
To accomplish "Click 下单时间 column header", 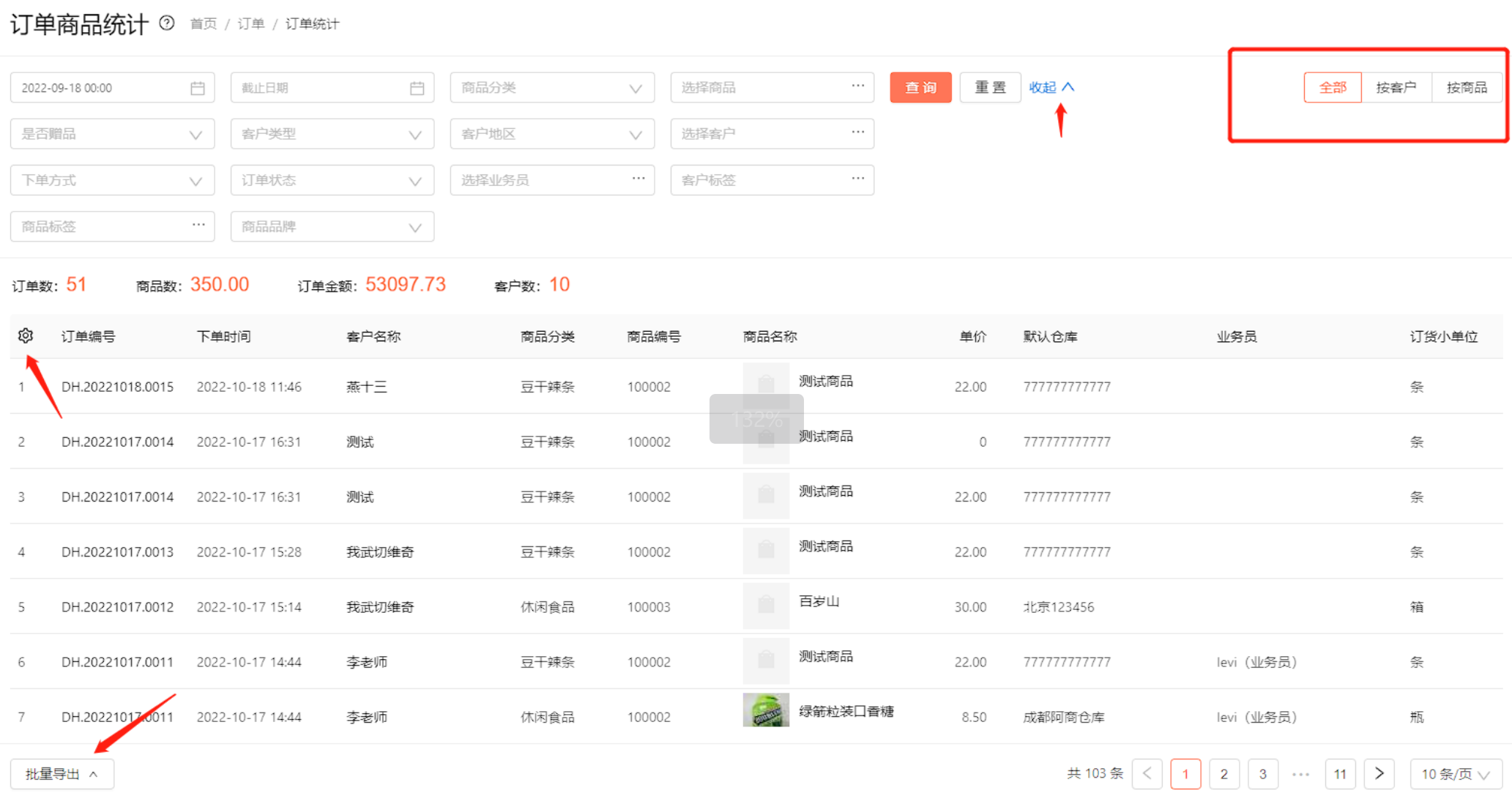I will [x=223, y=336].
